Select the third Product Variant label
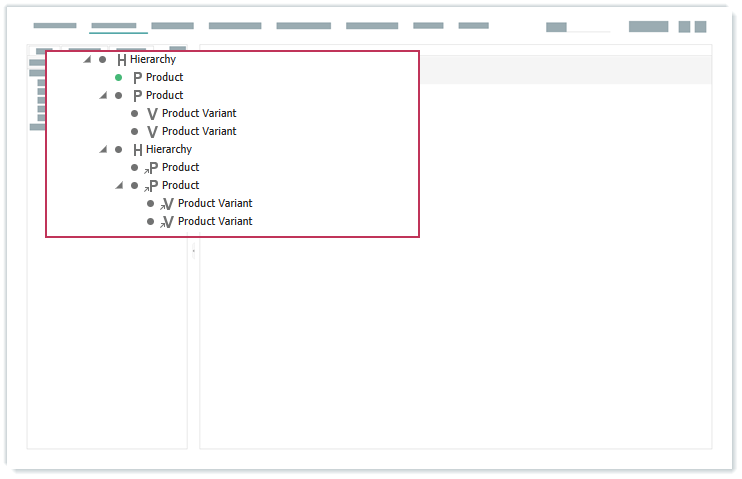 tap(214, 203)
